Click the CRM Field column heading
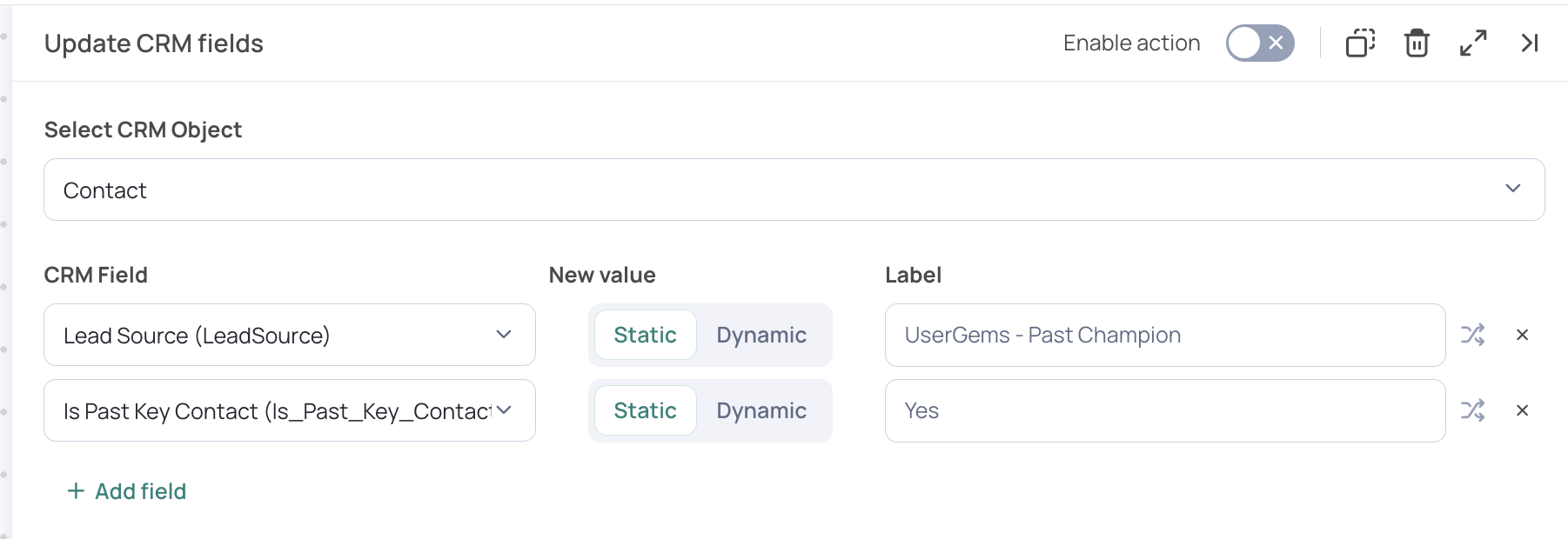The width and height of the screenshot is (1568, 539). [96, 275]
